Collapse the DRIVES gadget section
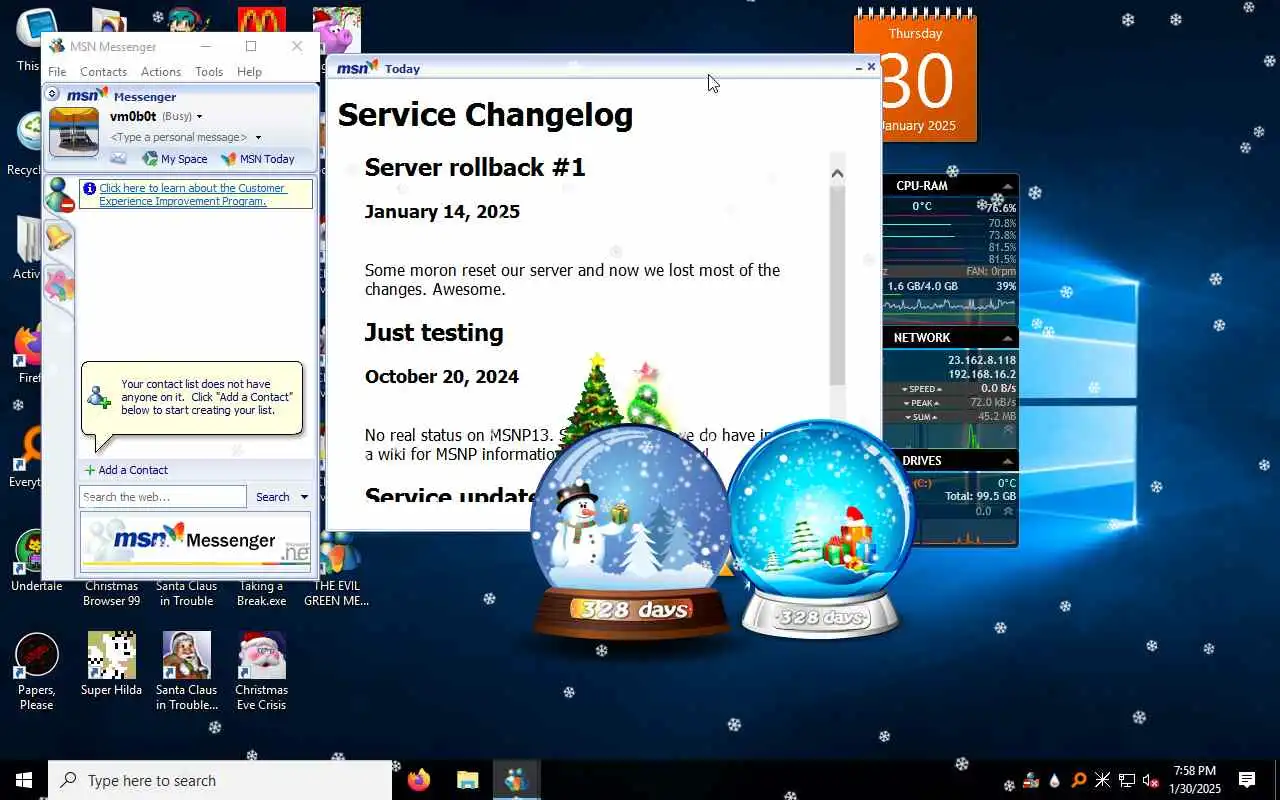The width and height of the screenshot is (1280, 800). (1007, 461)
